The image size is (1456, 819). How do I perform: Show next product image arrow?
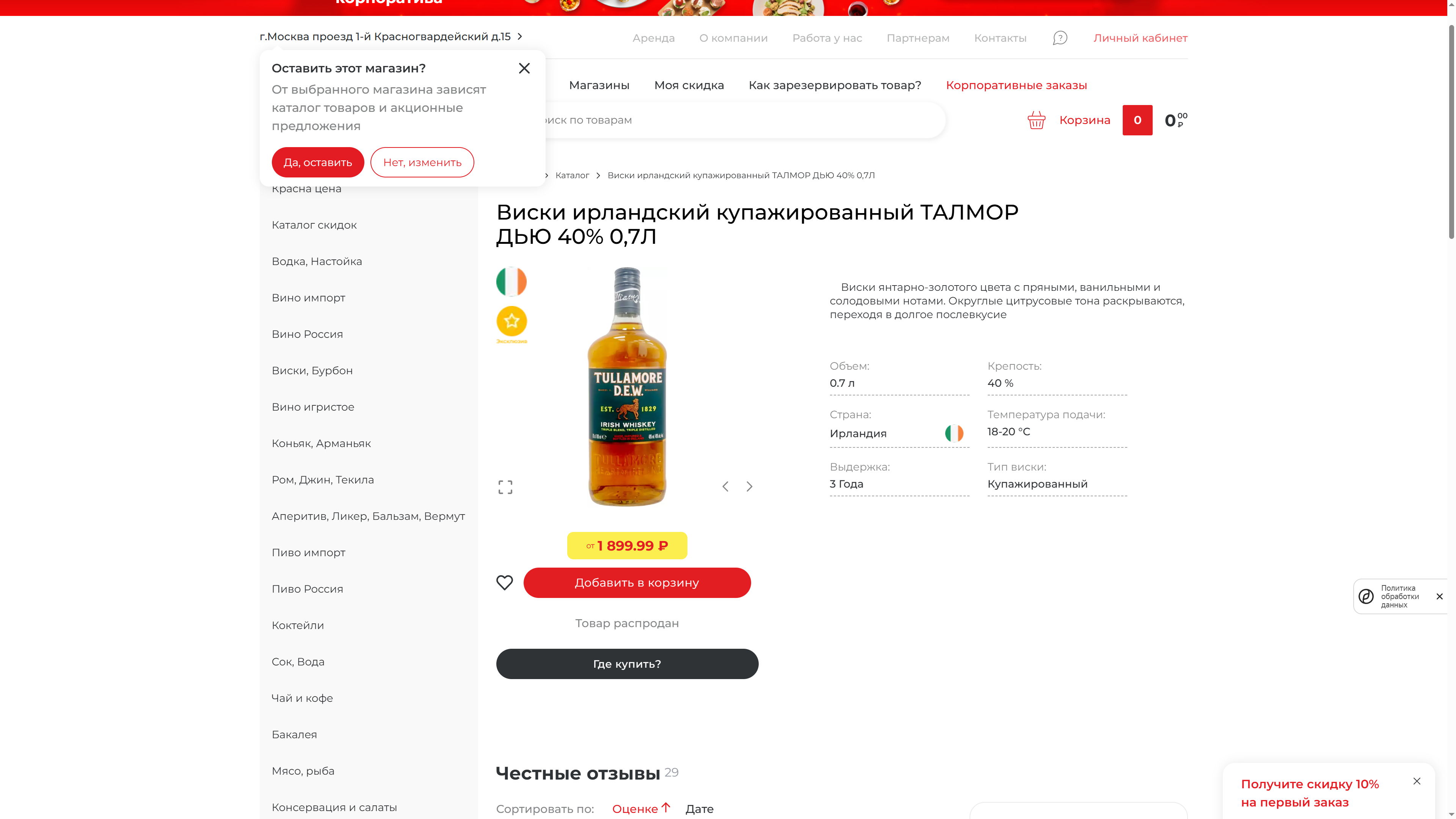[x=750, y=486]
